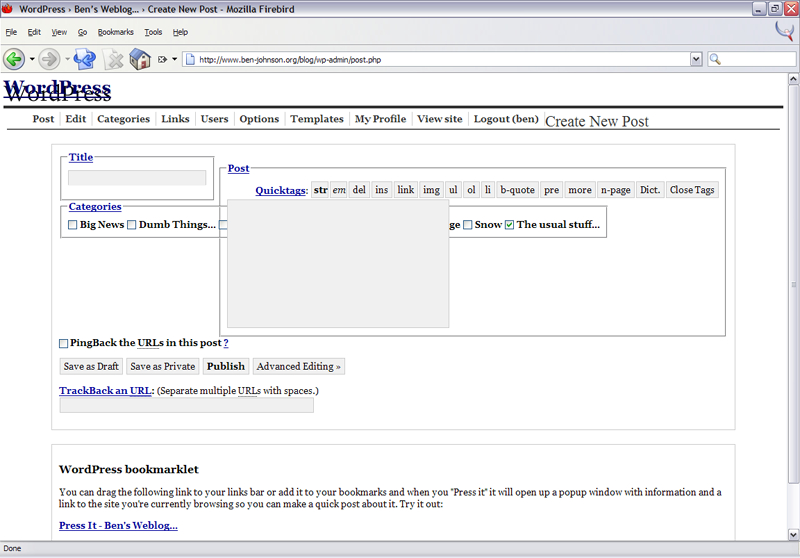Click the Title input field
800x558 pixels.
137,177
